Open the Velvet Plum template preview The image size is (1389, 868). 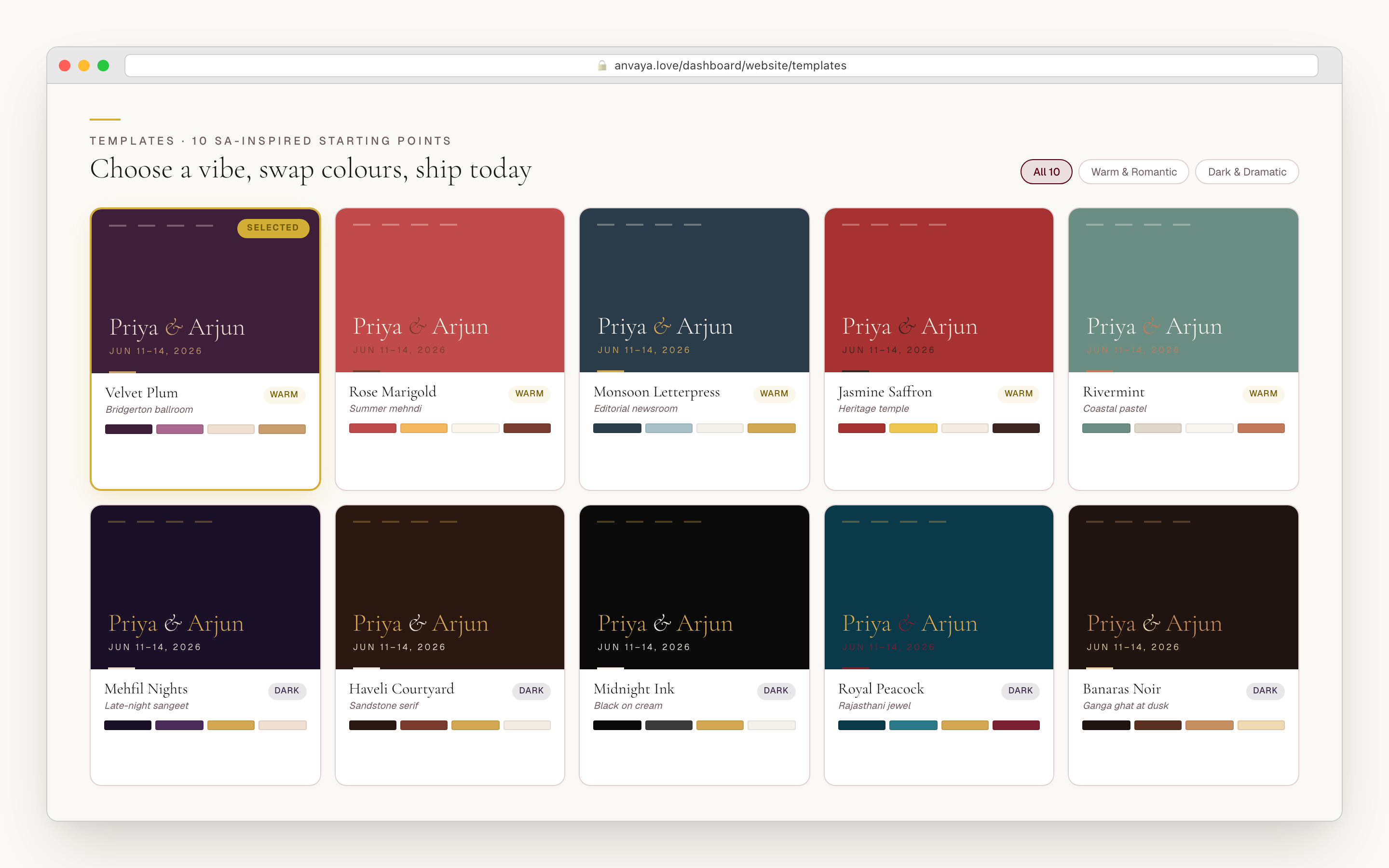tap(205, 291)
